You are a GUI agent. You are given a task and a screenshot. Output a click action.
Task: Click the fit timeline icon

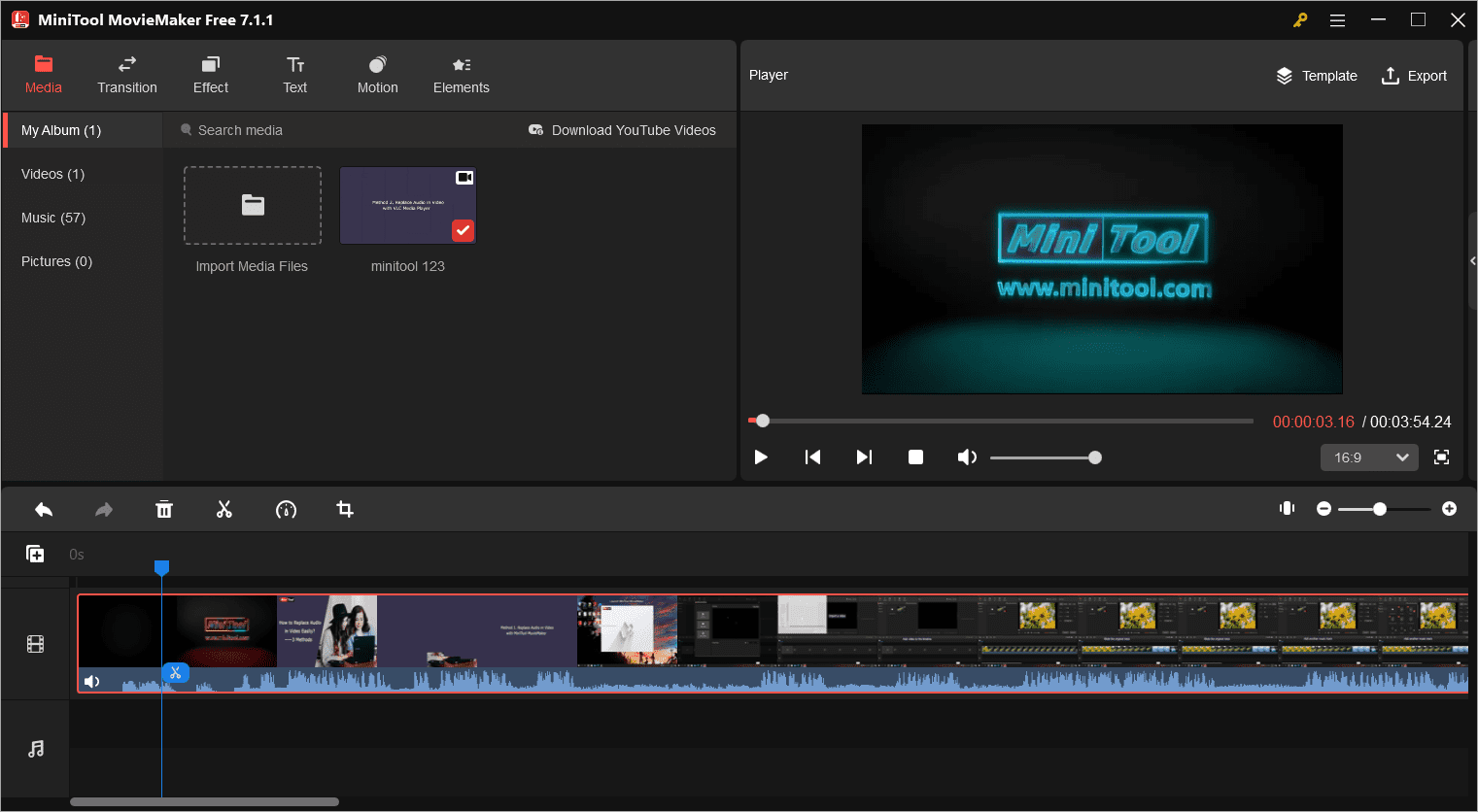point(1288,508)
